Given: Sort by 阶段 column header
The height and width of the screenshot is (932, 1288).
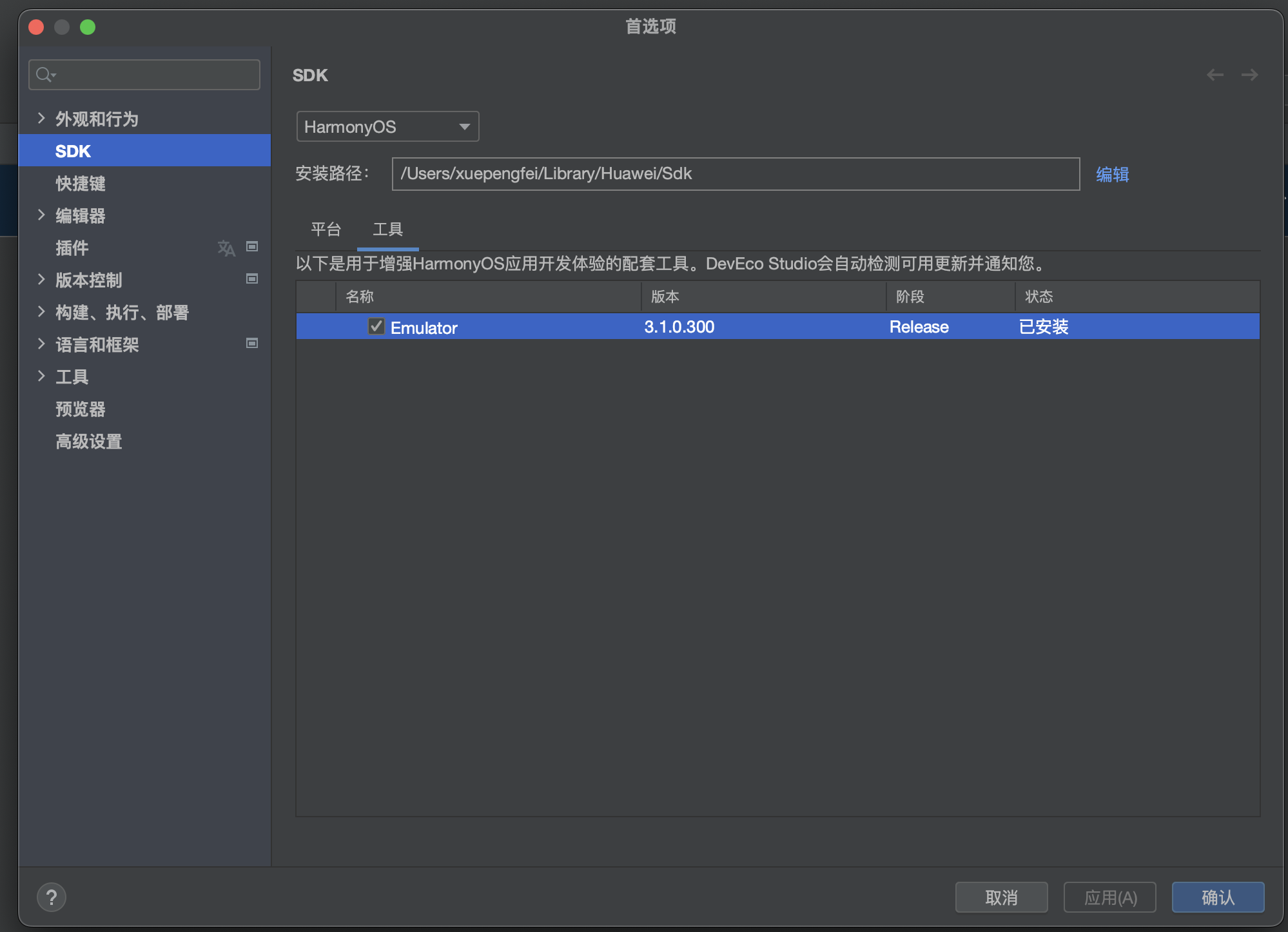Looking at the screenshot, I should pos(951,296).
